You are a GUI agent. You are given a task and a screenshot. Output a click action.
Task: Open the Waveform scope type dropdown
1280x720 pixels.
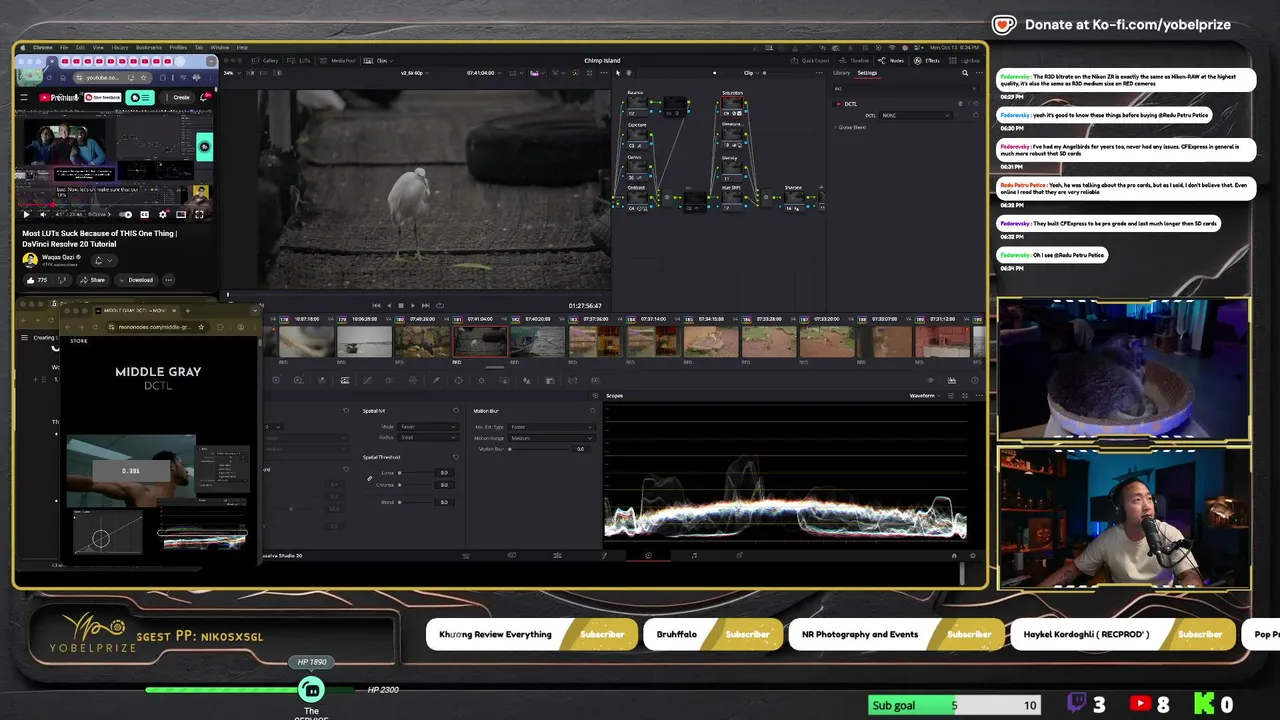(925, 396)
